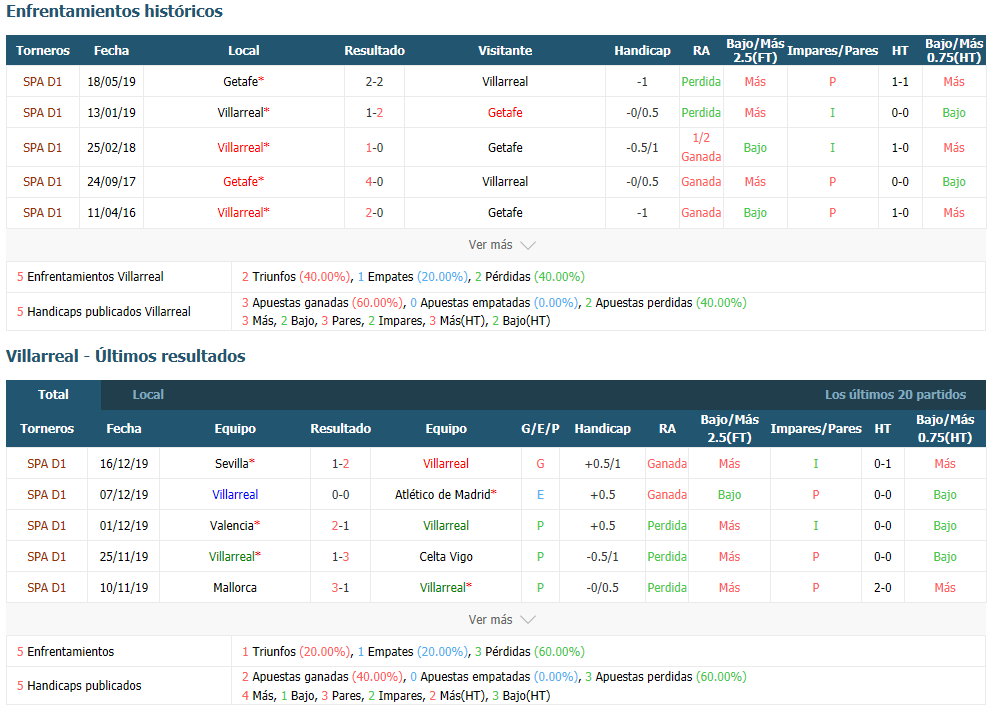Click the Impares/Pares header in results table
The image size is (998, 711).
816,428
